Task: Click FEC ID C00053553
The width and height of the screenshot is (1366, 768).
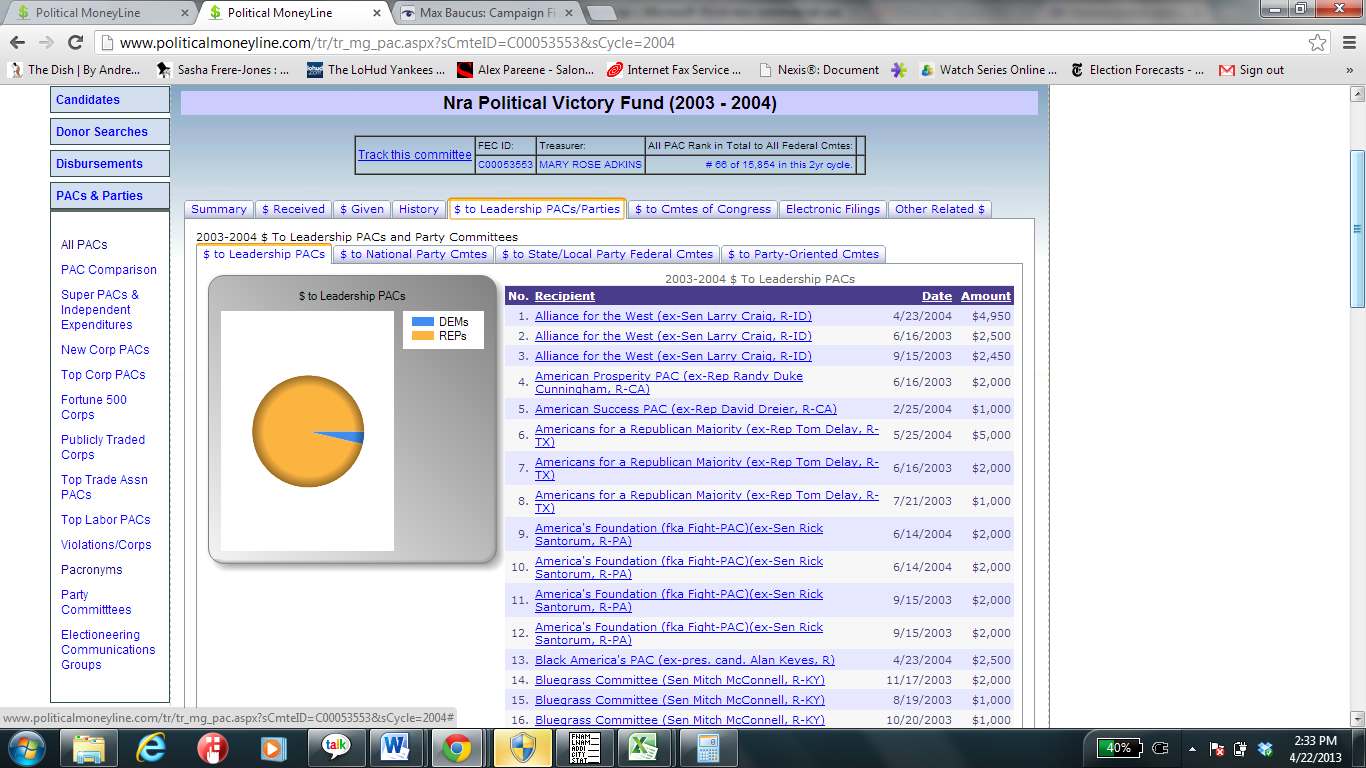Action: (x=505, y=165)
